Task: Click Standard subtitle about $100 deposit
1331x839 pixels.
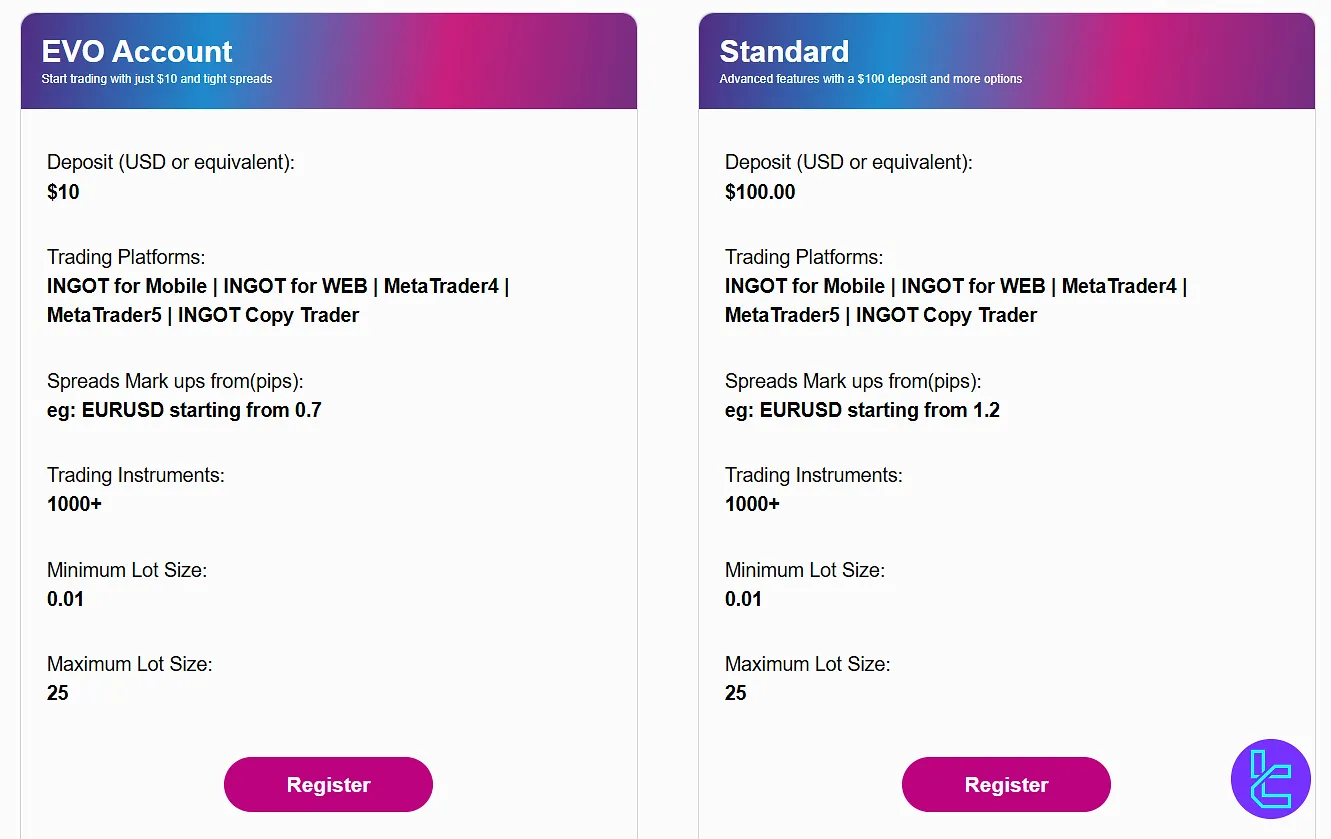Action: tap(871, 79)
